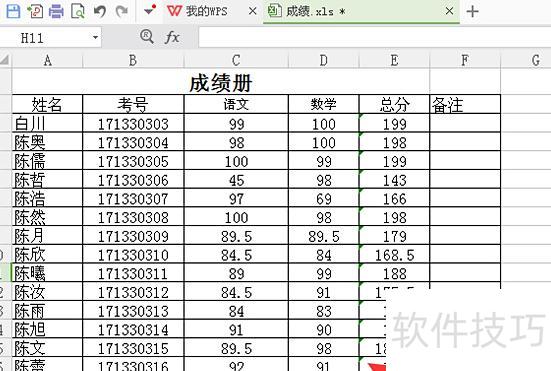Close the 成绩.xls tab

point(449,11)
